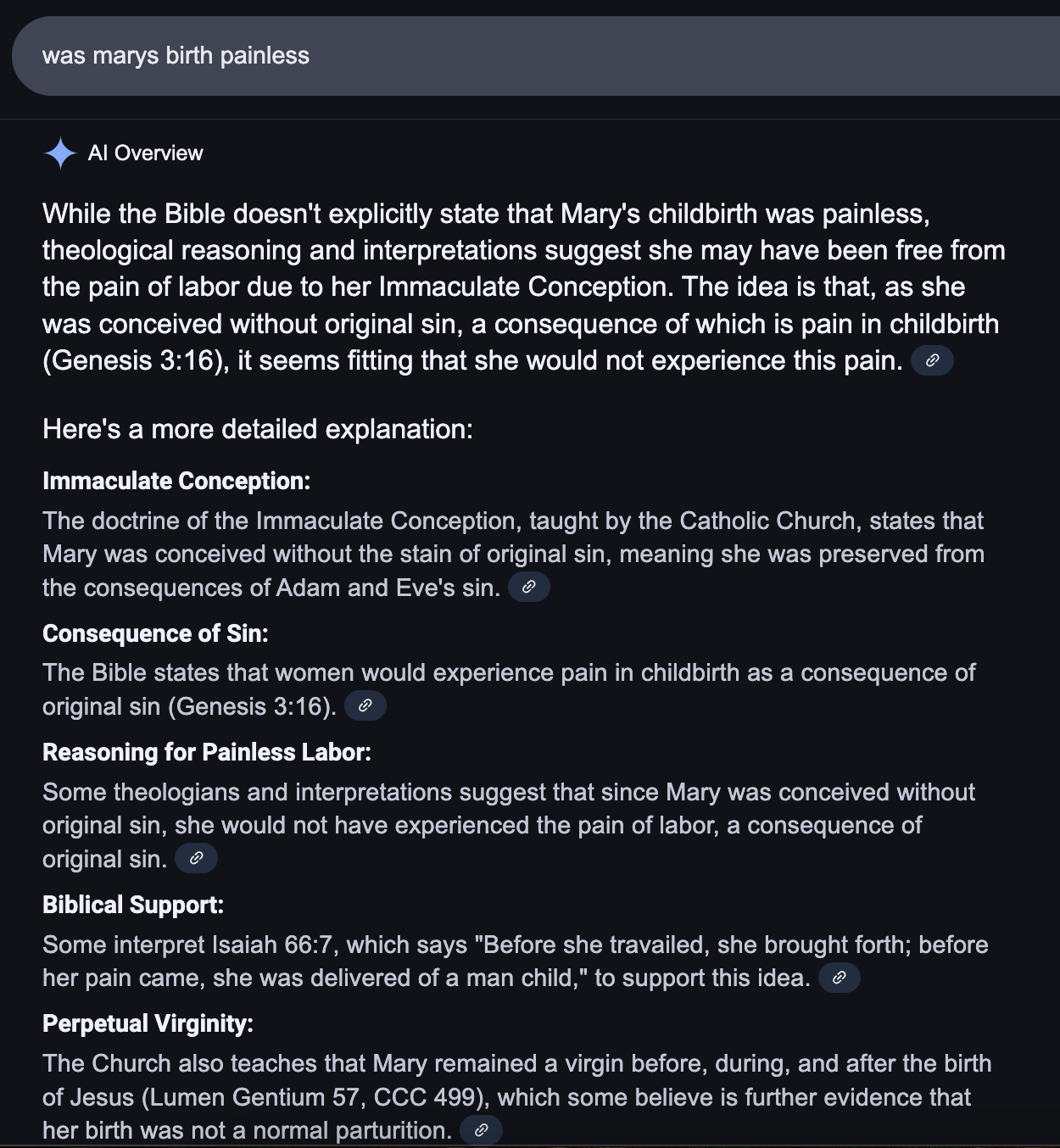Open source link after Genesis 3:16 sentence

point(365,705)
